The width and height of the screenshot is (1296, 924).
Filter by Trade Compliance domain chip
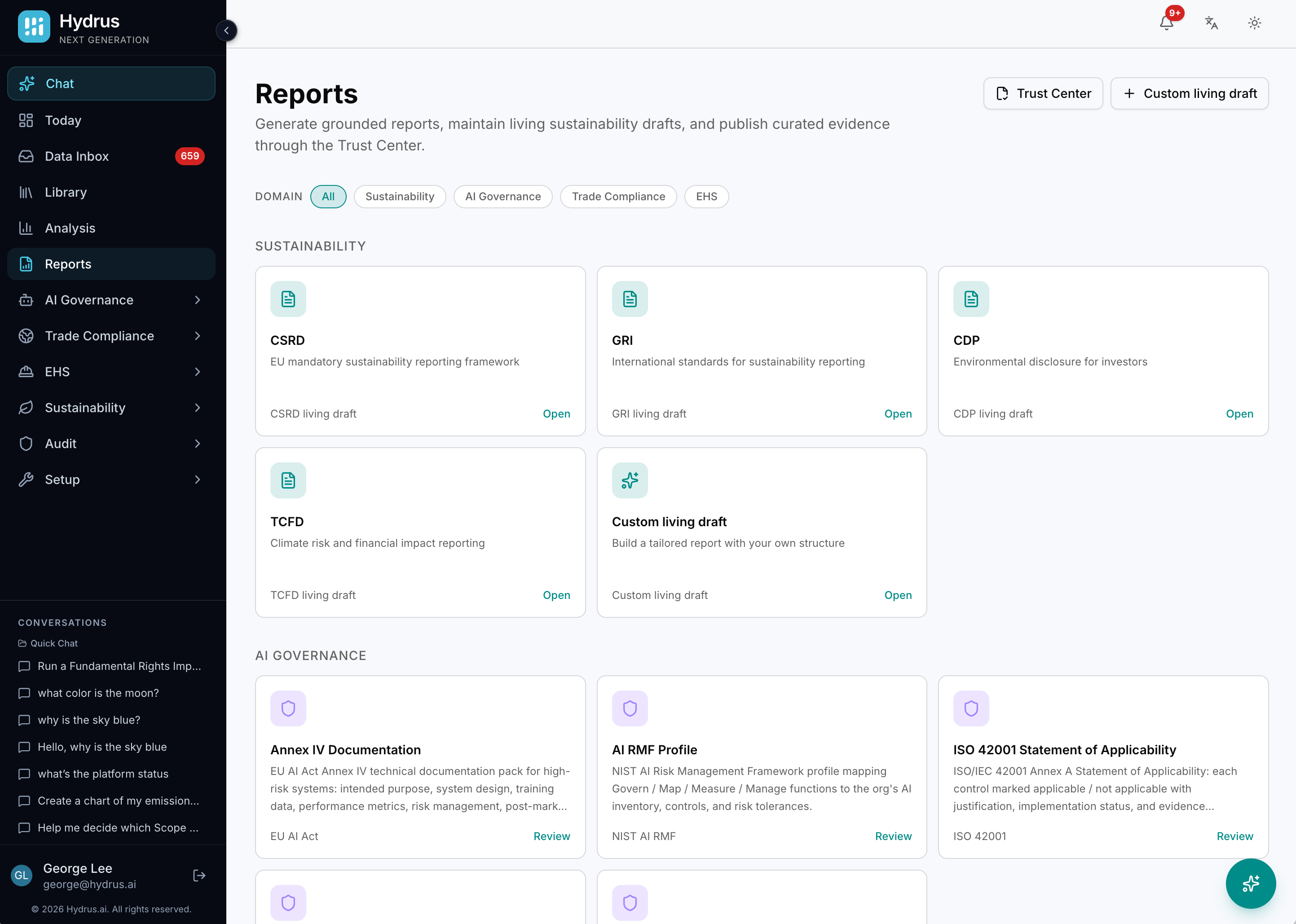pos(618,196)
